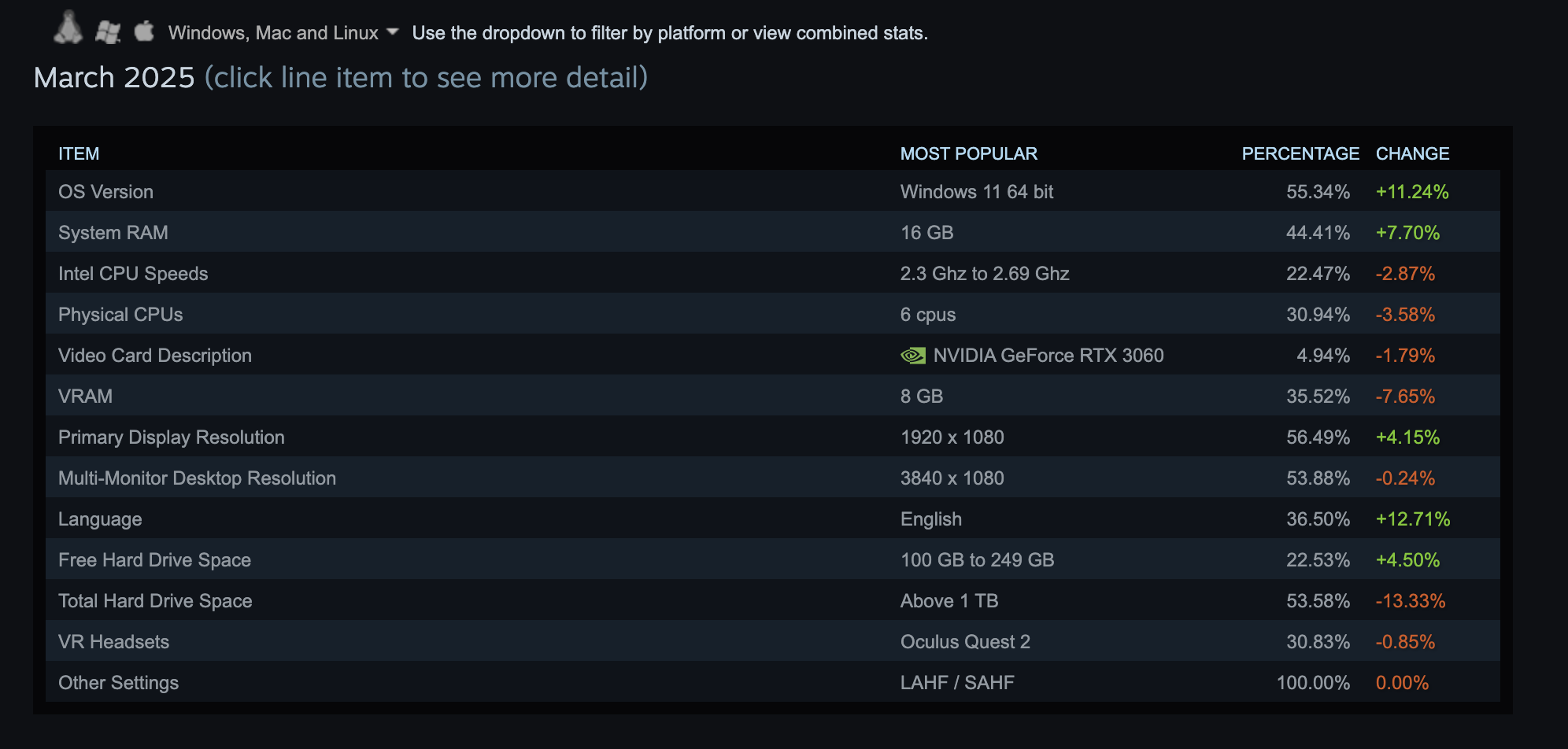Image resolution: width=1568 pixels, height=749 pixels.
Task: Expand the Free Hard Drive Space row
Action: pos(773,559)
